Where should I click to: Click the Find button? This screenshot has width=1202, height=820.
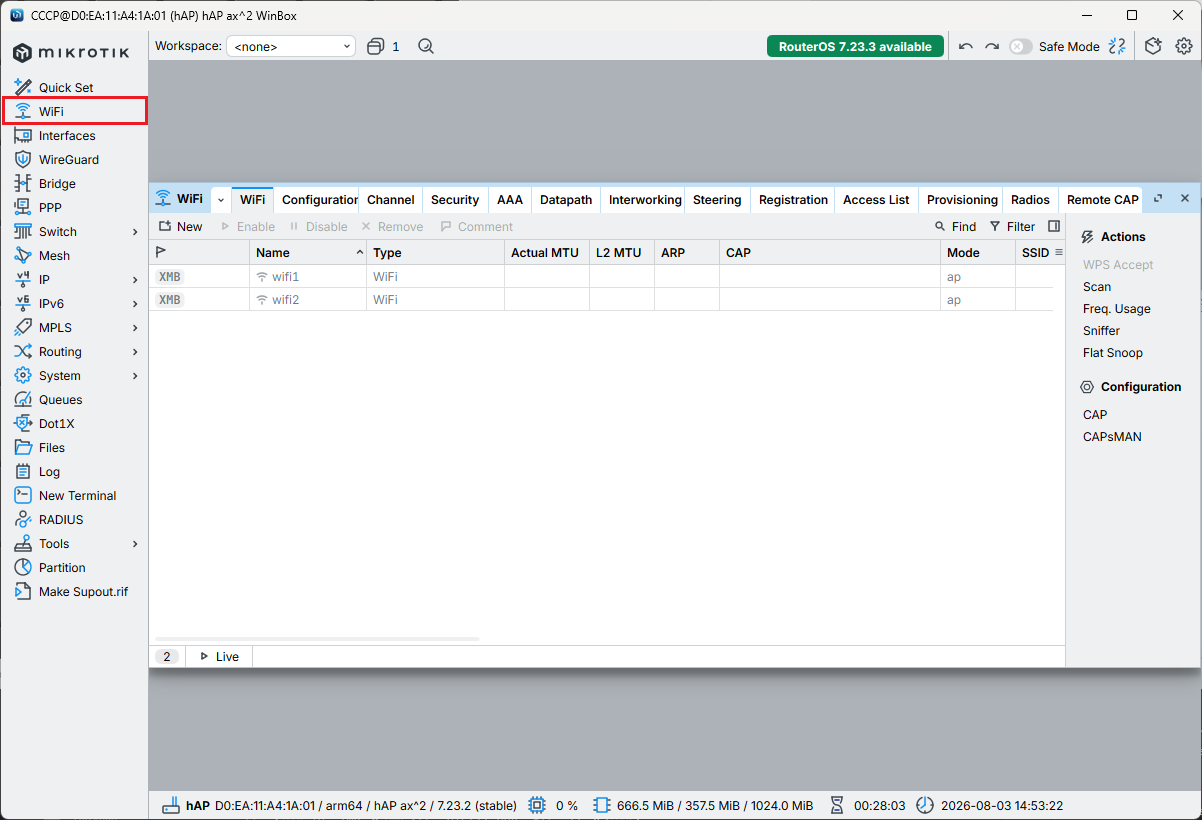pyautogui.click(x=955, y=226)
